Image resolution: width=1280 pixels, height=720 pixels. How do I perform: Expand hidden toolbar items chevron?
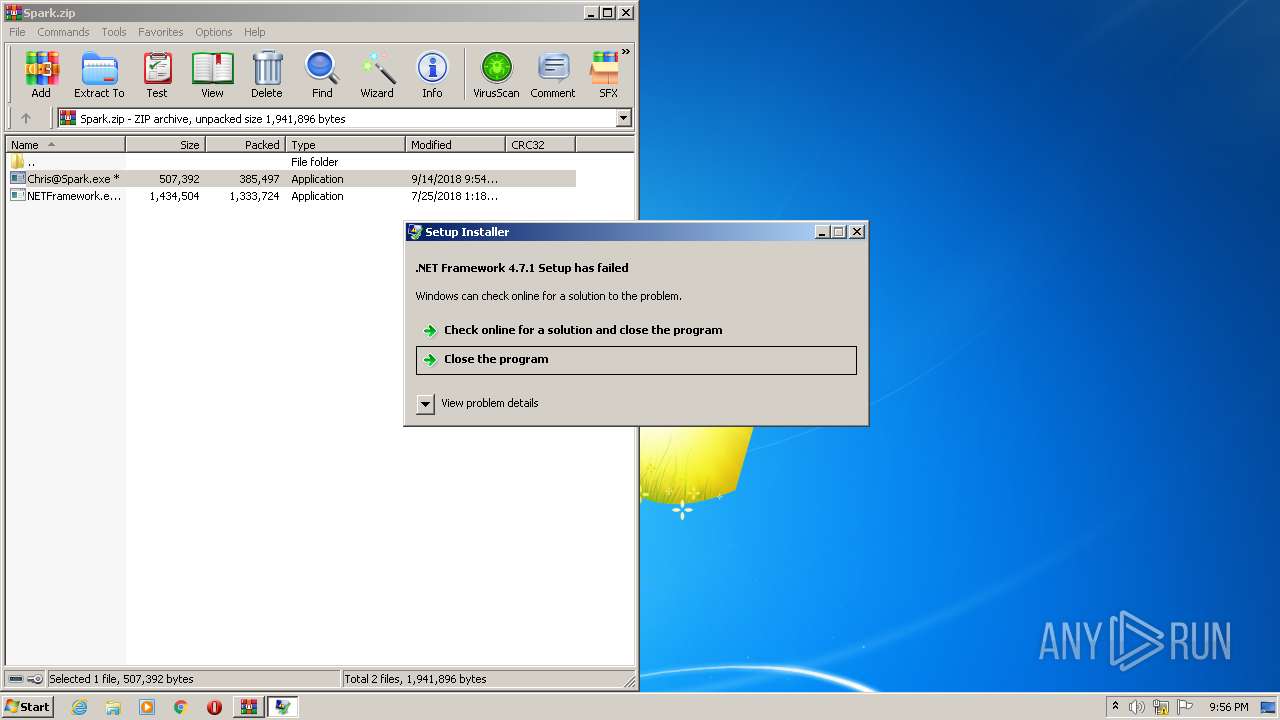click(626, 52)
